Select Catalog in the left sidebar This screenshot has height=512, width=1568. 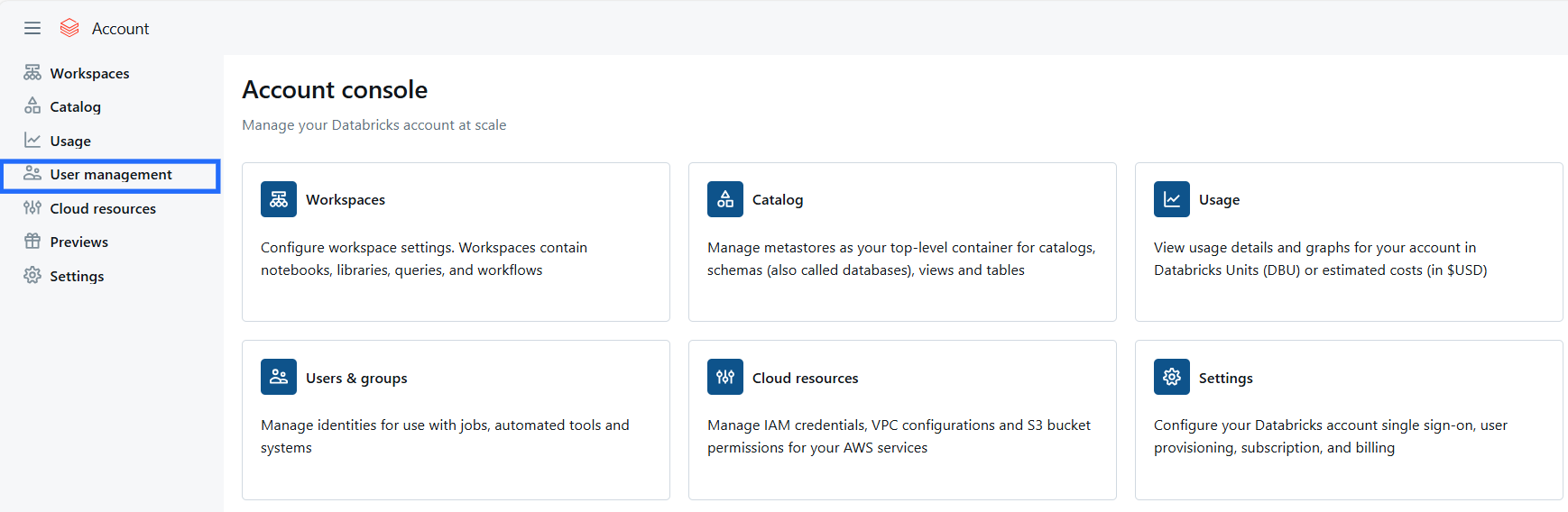tap(75, 106)
